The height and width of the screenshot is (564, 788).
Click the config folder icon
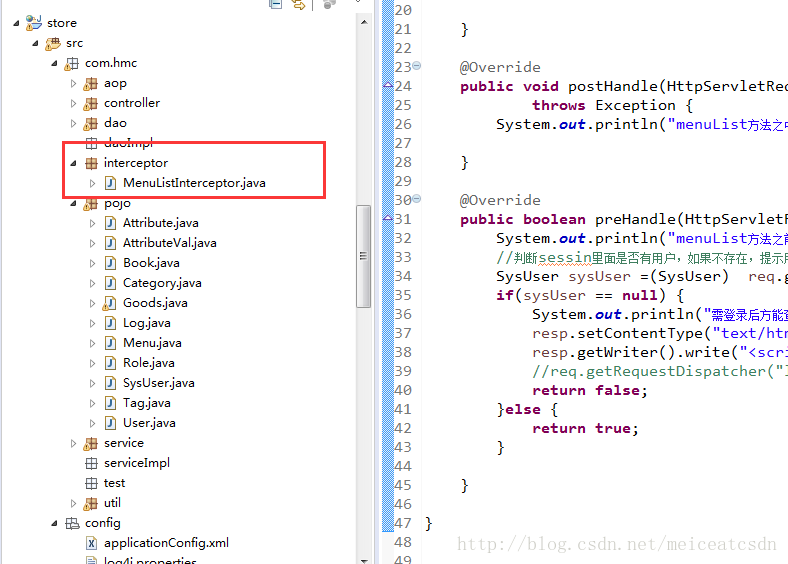pos(72,524)
